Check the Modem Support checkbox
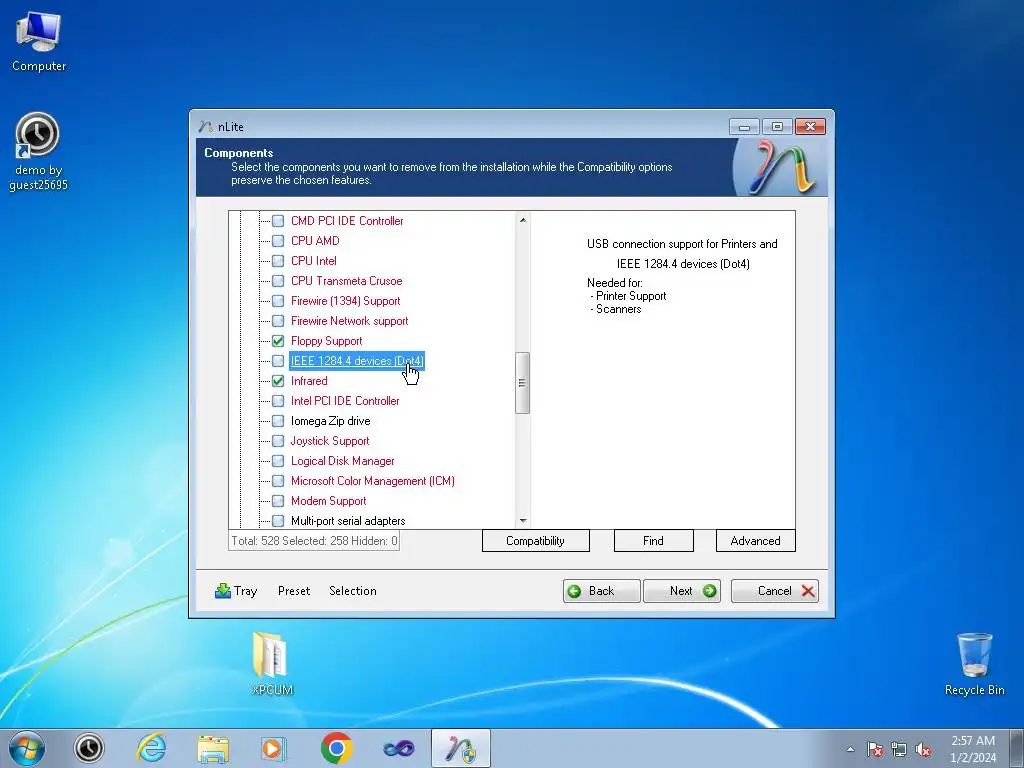1024x768 pixels. [278, 501]
